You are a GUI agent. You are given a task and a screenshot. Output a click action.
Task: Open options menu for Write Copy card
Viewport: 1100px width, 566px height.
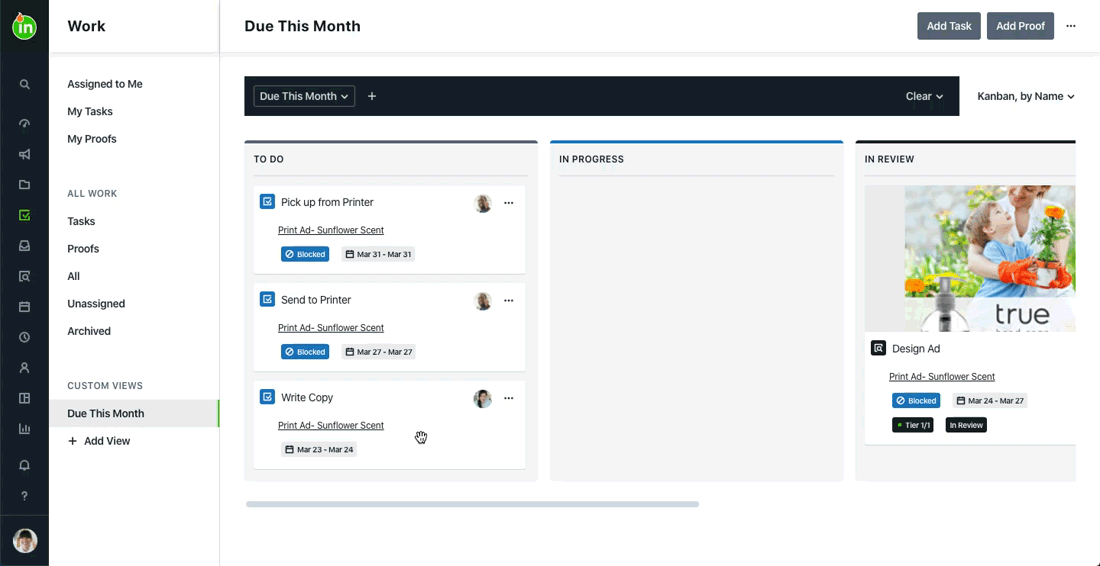pos(509,398)
